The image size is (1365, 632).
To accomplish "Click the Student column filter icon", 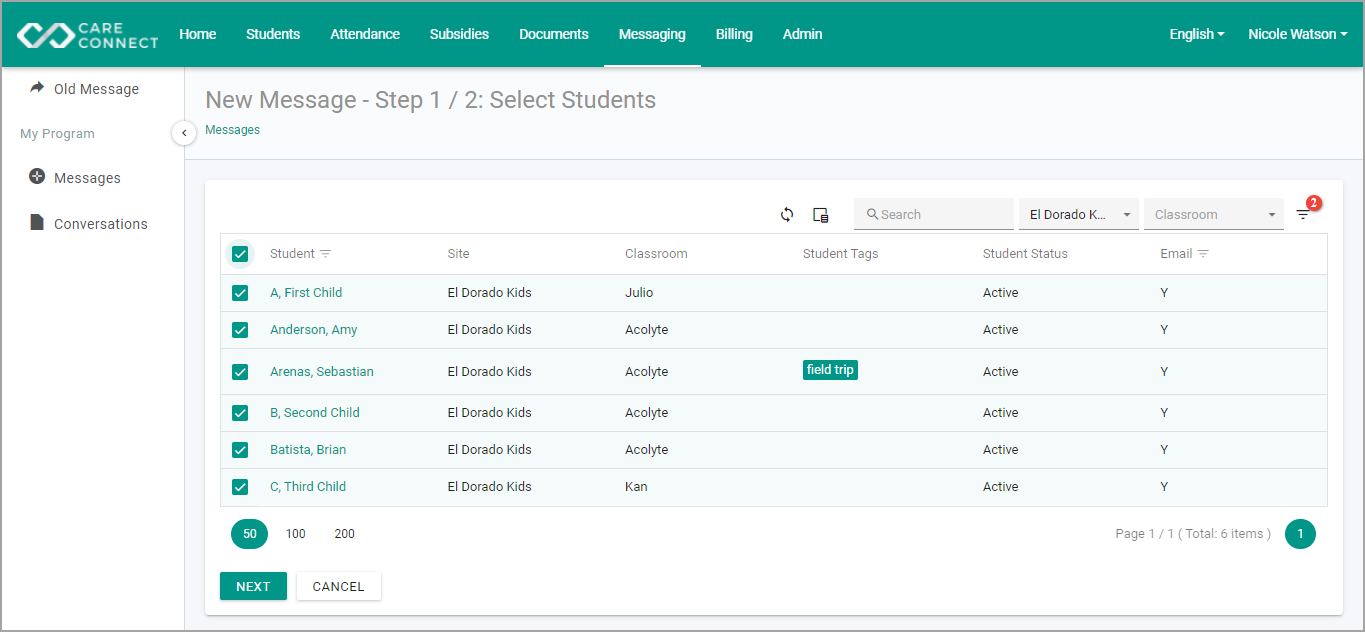I will coord(325,254).
